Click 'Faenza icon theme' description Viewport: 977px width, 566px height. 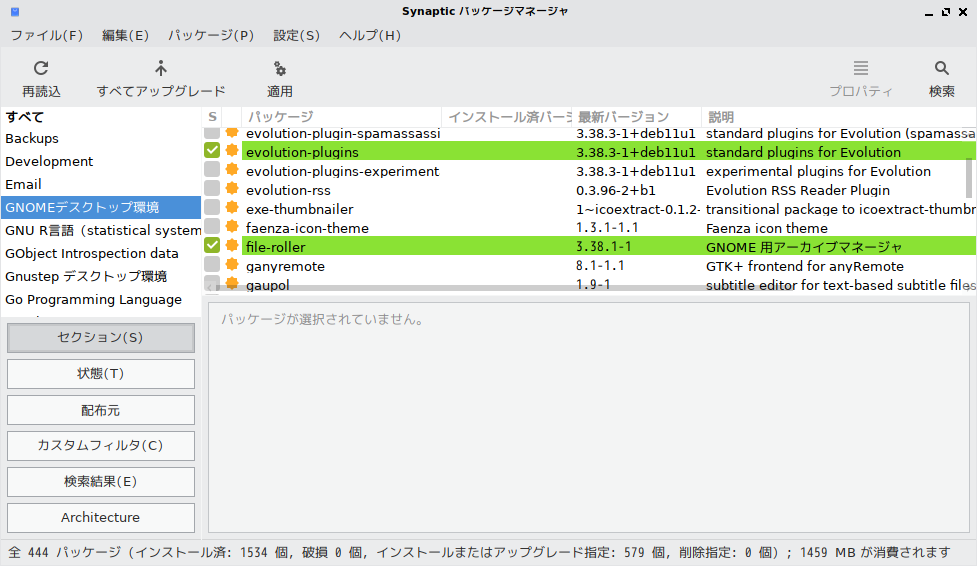coord(767,228)
